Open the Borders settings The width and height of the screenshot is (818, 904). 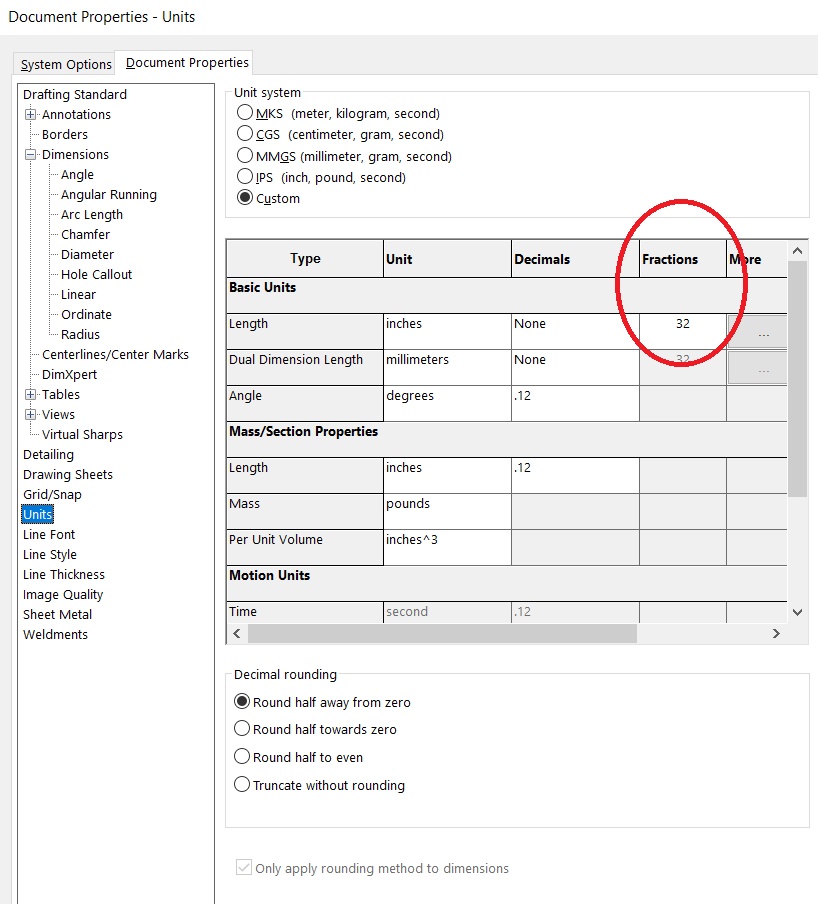65,134
